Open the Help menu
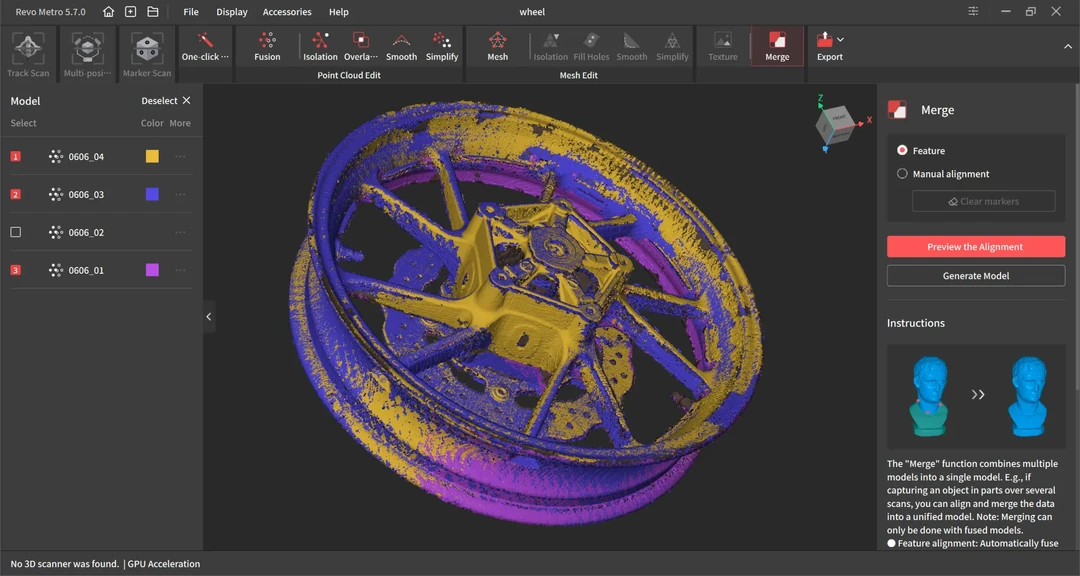Viewport: 1080px width, 576px height. [x=339, y=12]
